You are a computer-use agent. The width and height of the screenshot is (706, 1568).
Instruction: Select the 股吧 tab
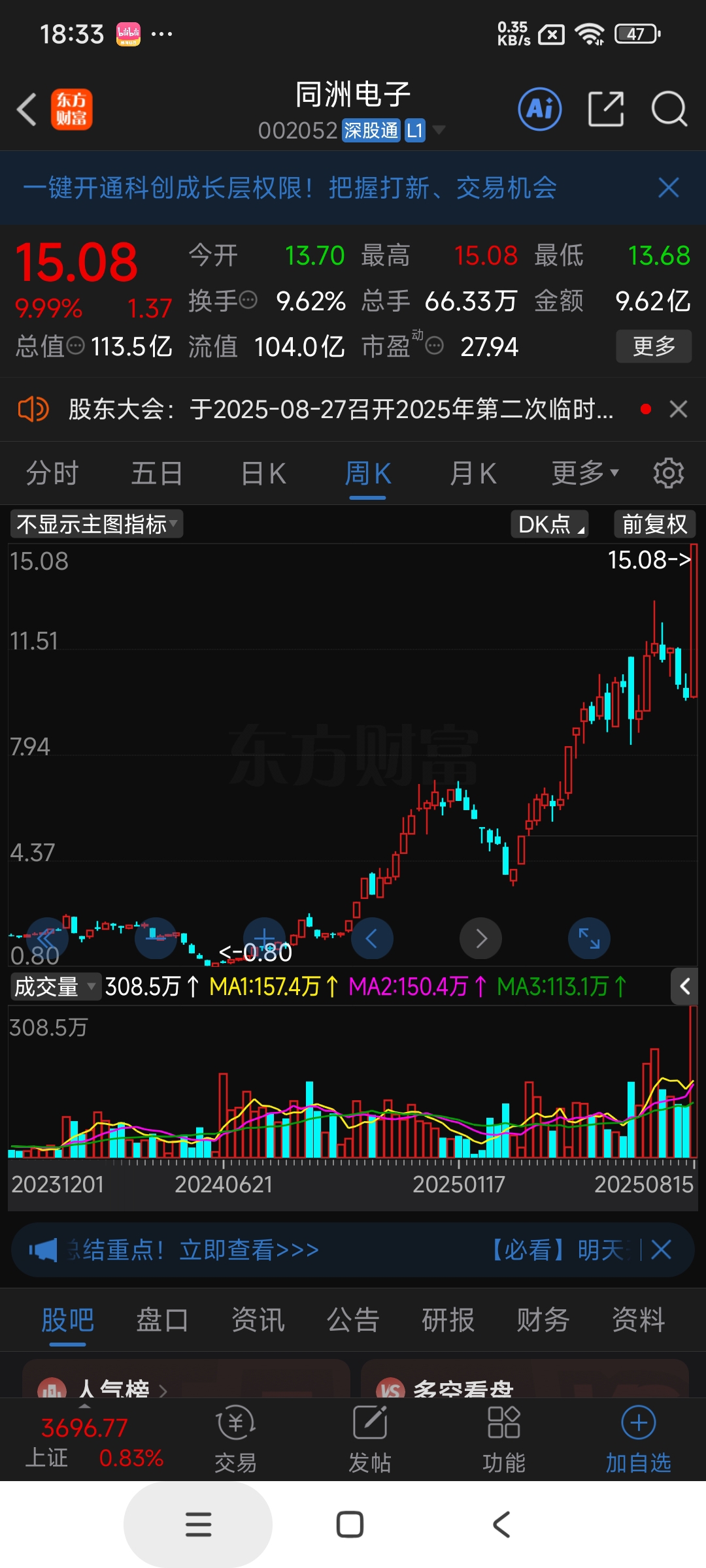point(67,1320)
